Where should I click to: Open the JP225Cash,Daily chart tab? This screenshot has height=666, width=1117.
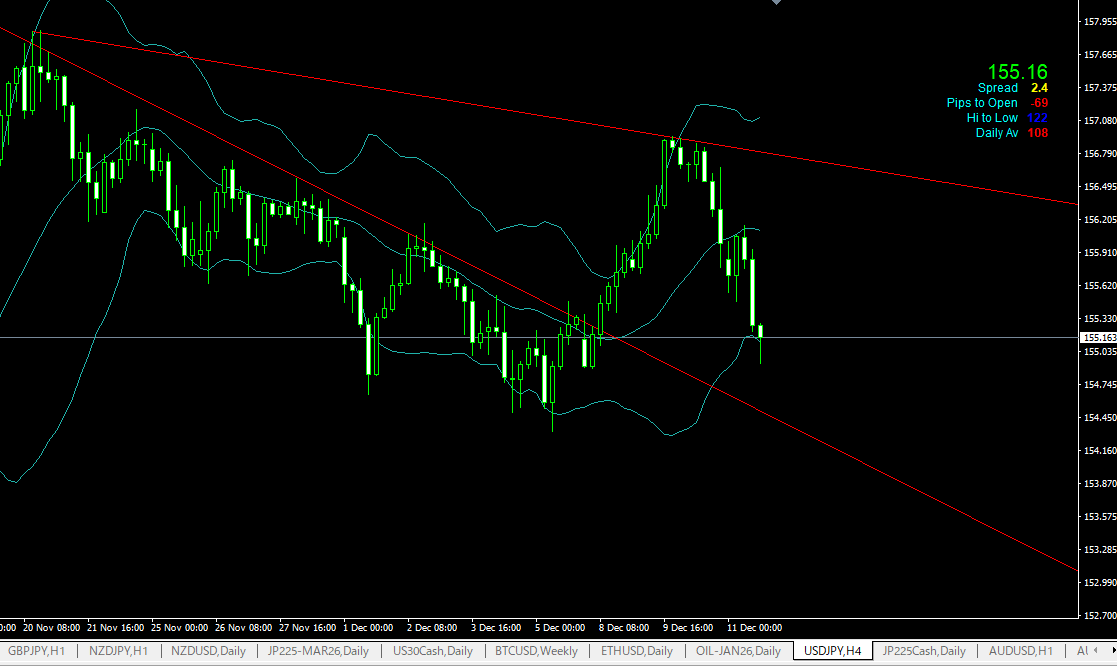pyautogui.click(x=923, y=651)
